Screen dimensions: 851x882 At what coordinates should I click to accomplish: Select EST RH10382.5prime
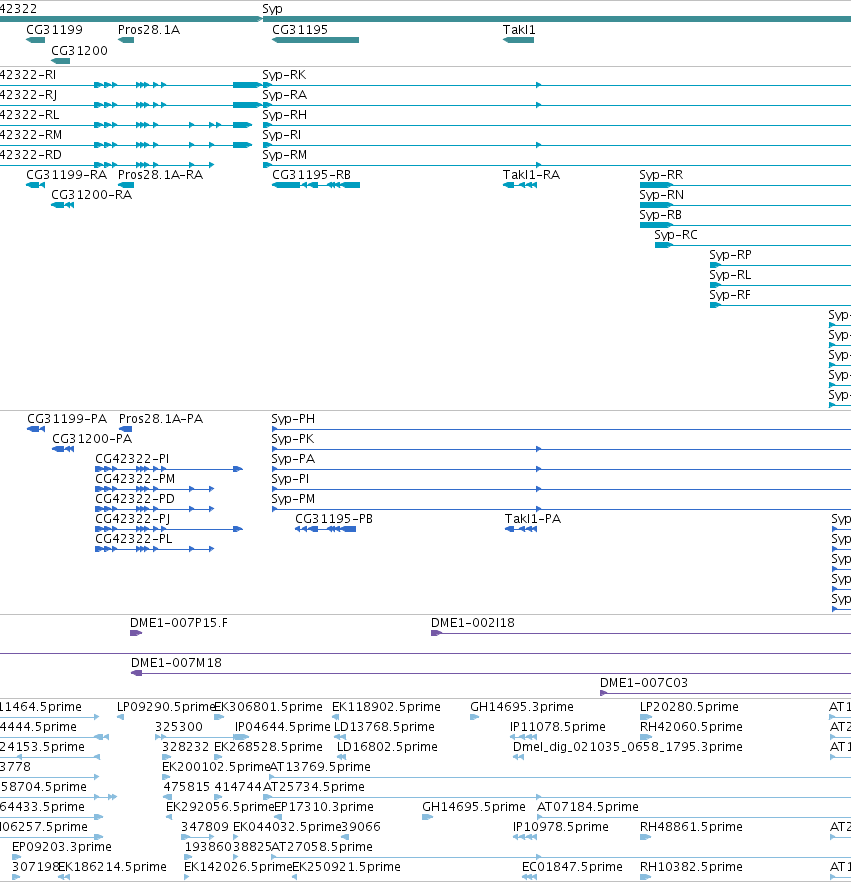tap(691, 867)
